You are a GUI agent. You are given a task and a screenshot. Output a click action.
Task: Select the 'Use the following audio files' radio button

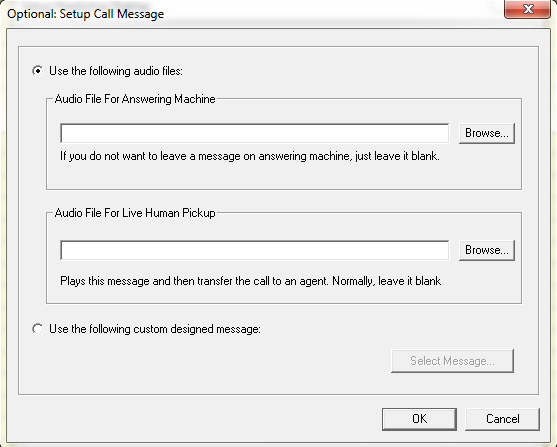point(38,71)
